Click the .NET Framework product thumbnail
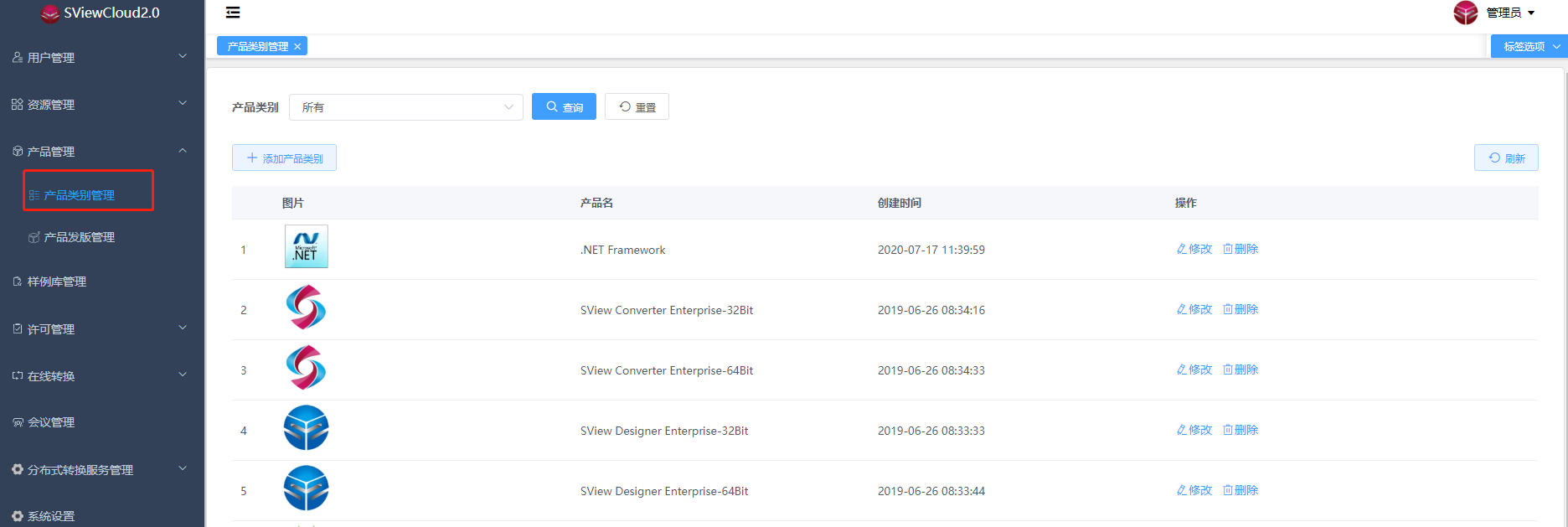 coord(306,246)
